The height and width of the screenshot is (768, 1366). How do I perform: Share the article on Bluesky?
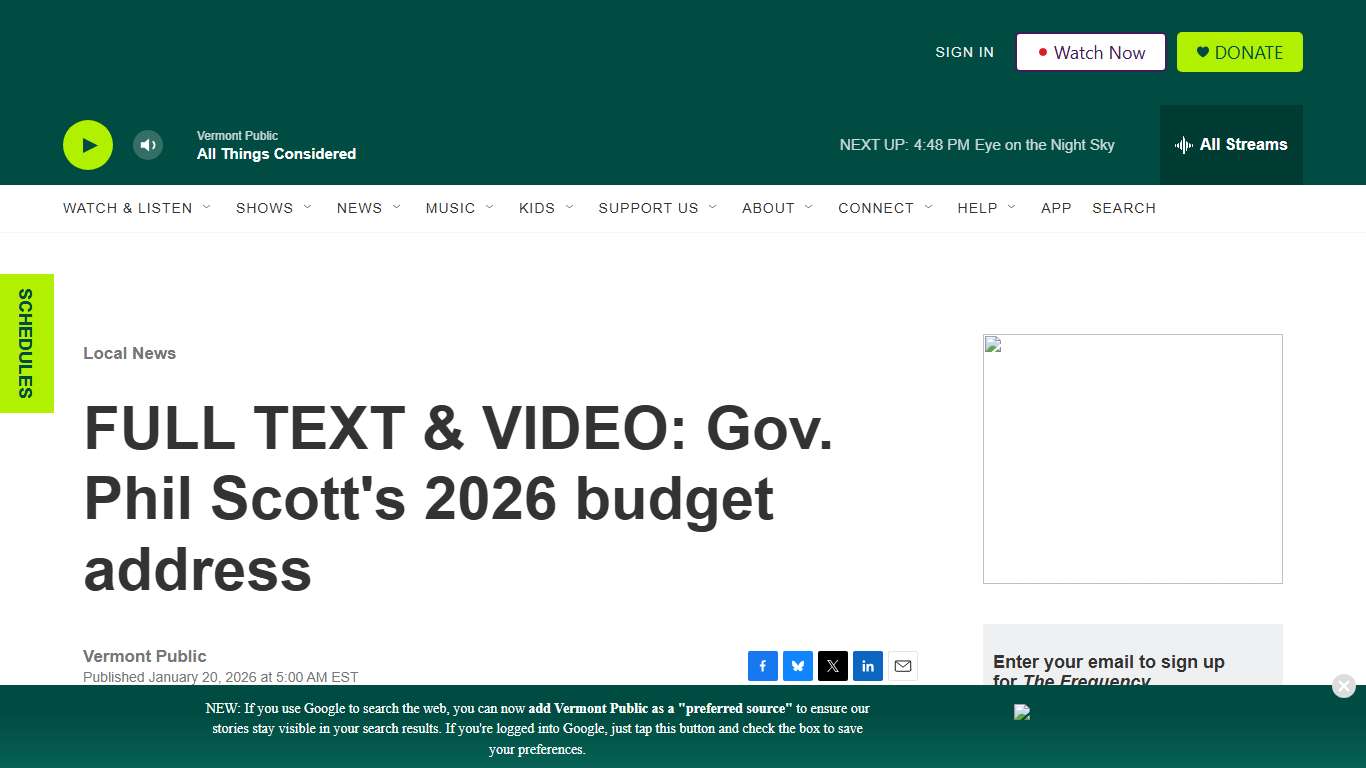[x=798, y=666]
